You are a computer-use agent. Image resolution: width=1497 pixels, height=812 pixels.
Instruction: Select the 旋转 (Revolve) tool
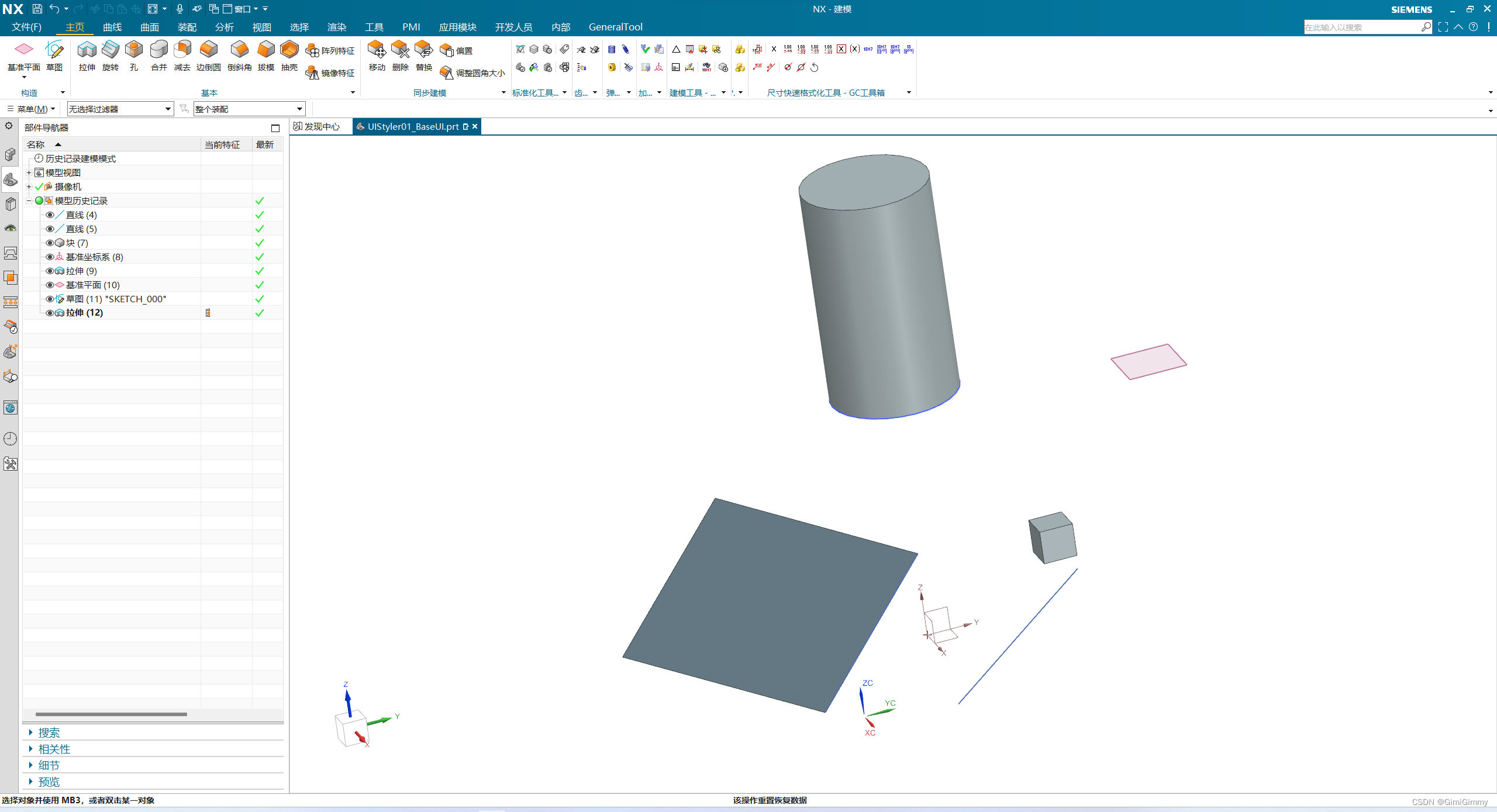click(111, 56)
